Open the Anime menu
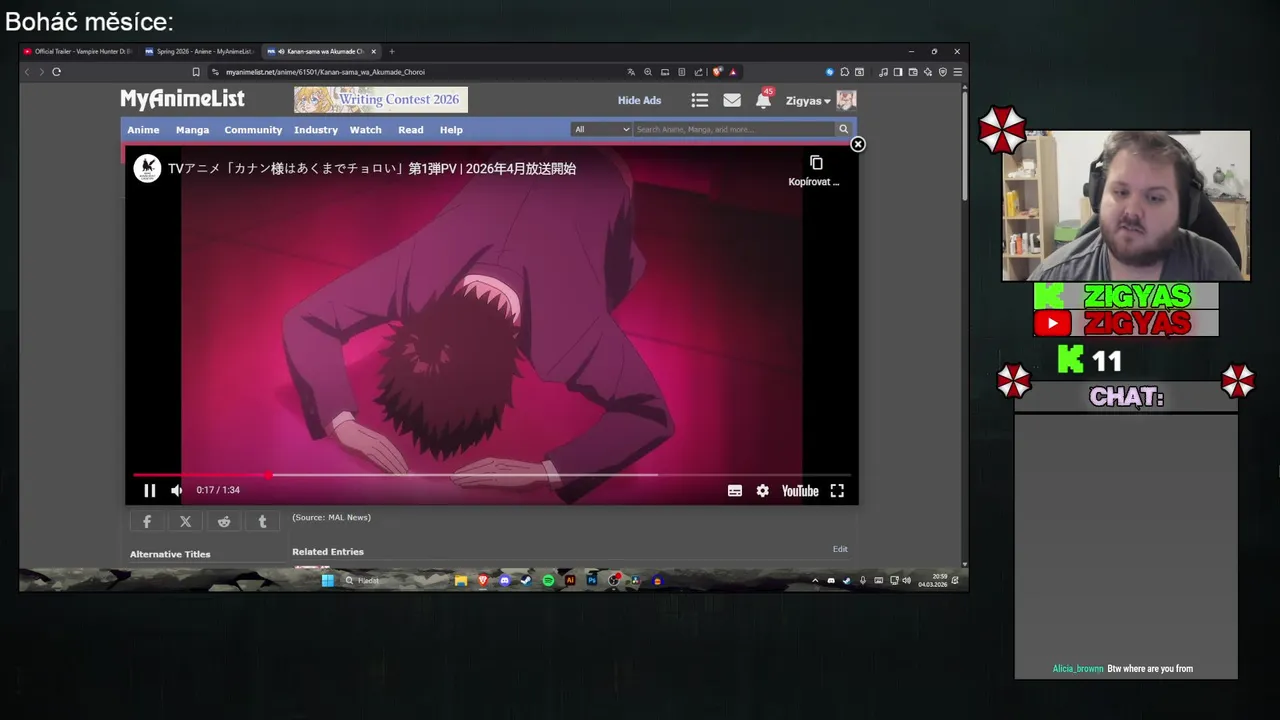This screenshot has width=1280, height=720. (143, 130)
